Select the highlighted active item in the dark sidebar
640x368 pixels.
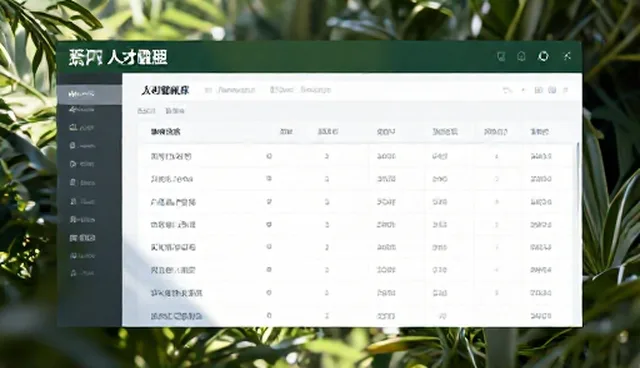pos(89,94)
